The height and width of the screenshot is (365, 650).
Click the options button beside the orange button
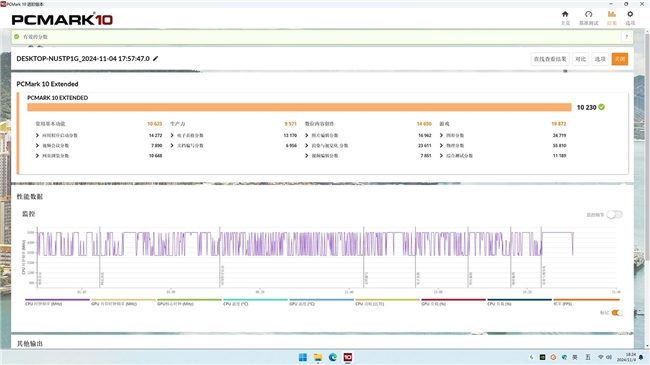[x=600, y=59]
